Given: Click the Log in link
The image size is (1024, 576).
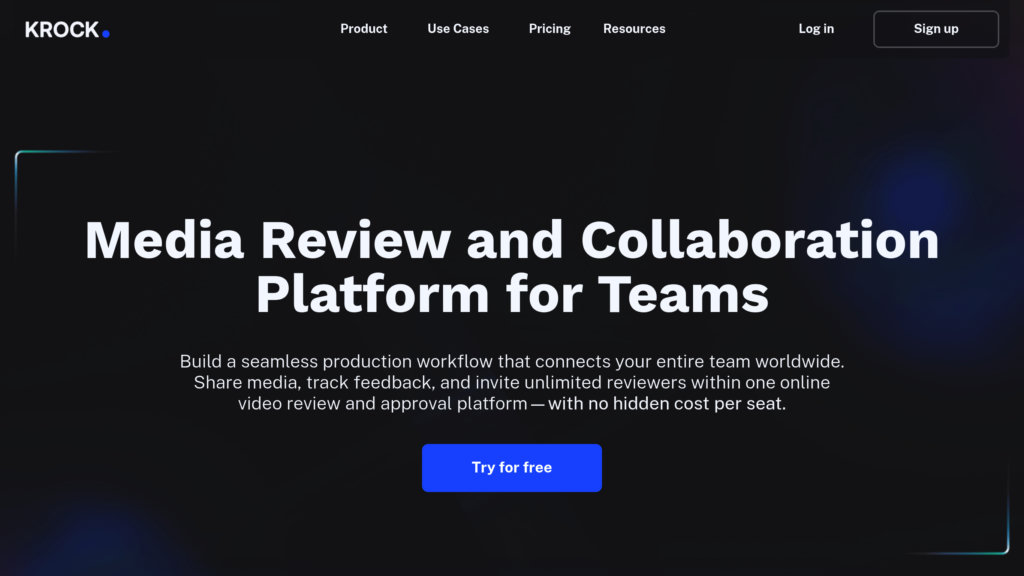Looking at the screenshot, I should click(x=815, y=29).
